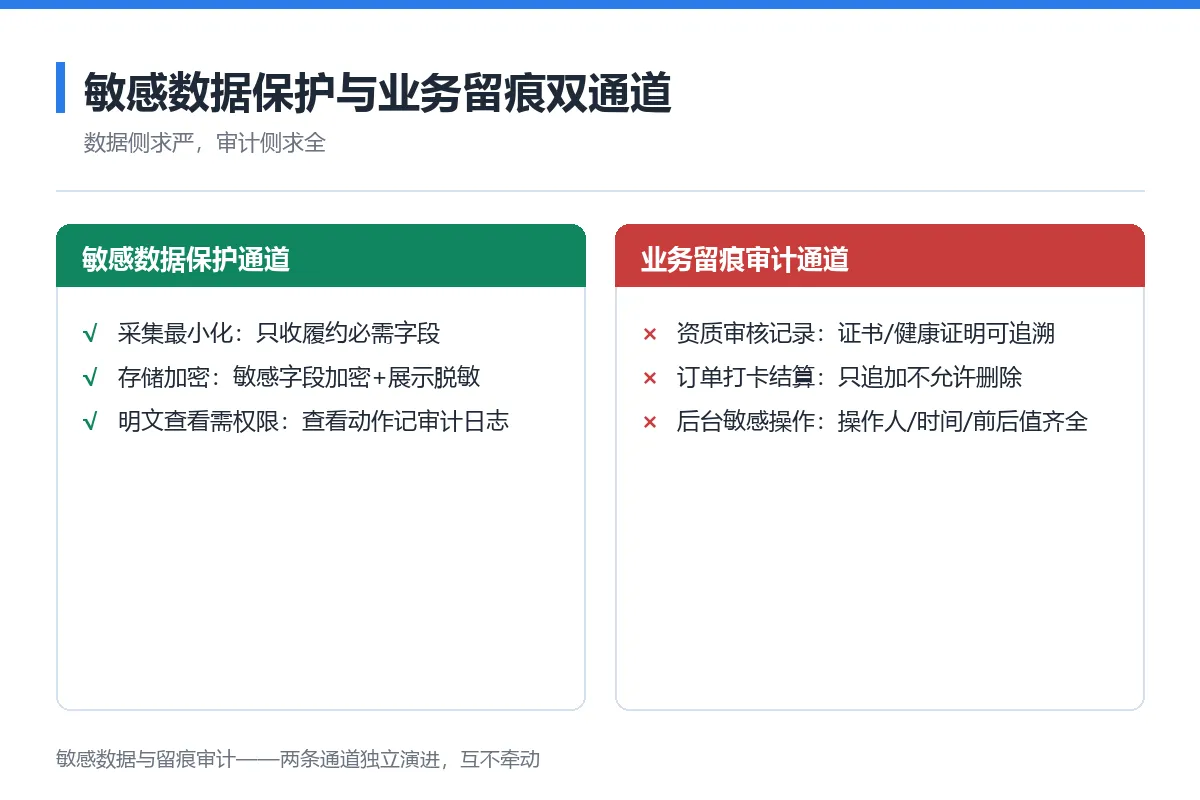
Task: Select the subtitle 数据侧求严,审计侧求全
Action: (x=205, y=142)
